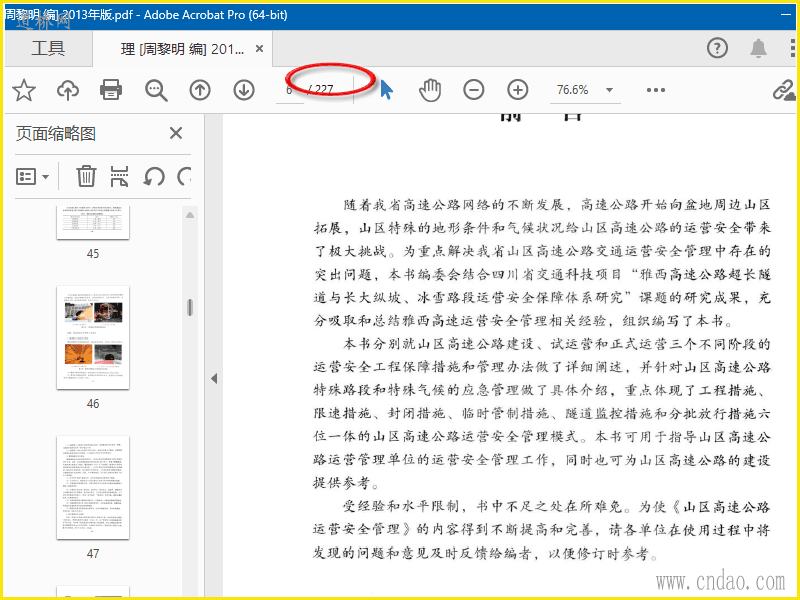Open the Help question mark menu
The height and width of the screenshot is (600, 800).
click(717, 48)
